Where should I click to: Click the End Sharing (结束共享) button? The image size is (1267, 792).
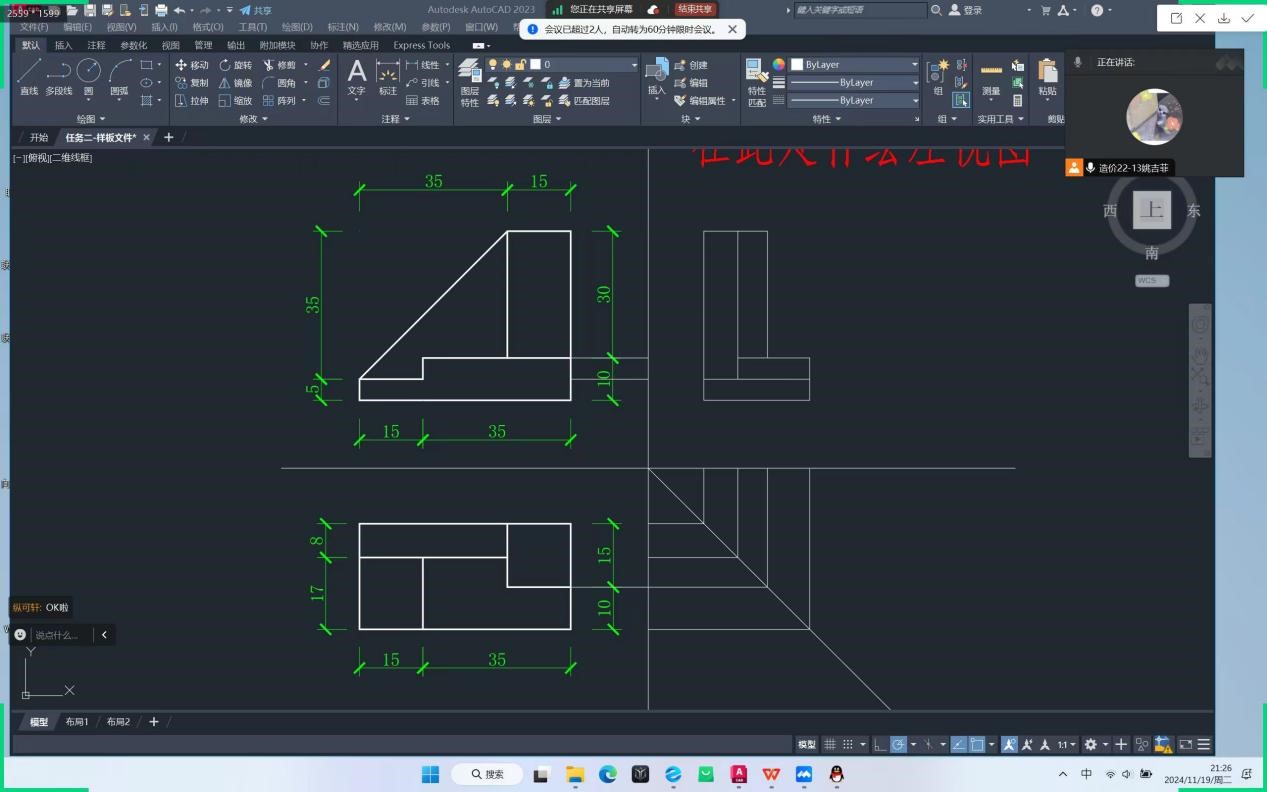point(695,9)
